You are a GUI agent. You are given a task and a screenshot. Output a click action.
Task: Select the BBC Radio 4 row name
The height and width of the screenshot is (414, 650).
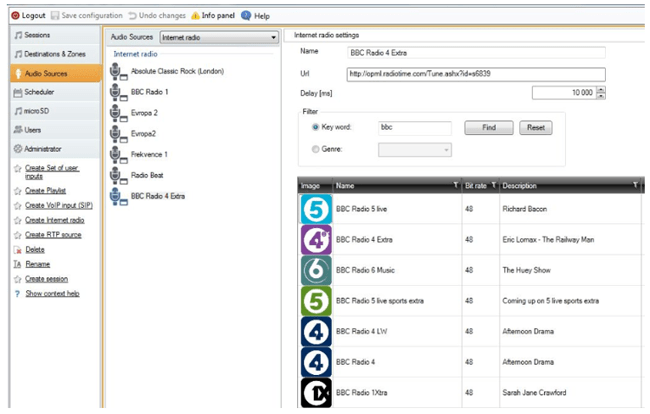pos(355,362)
